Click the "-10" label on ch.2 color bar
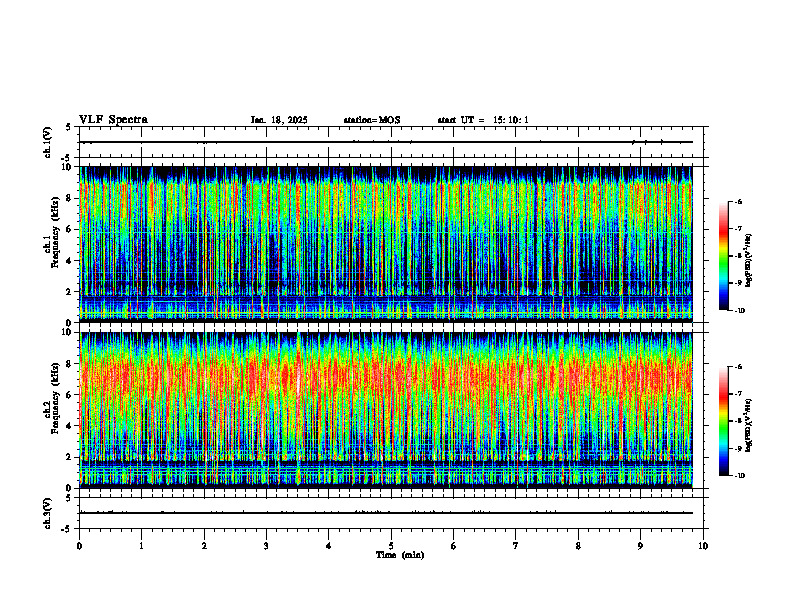Screen dimensions: 792x612 [739, 476]
